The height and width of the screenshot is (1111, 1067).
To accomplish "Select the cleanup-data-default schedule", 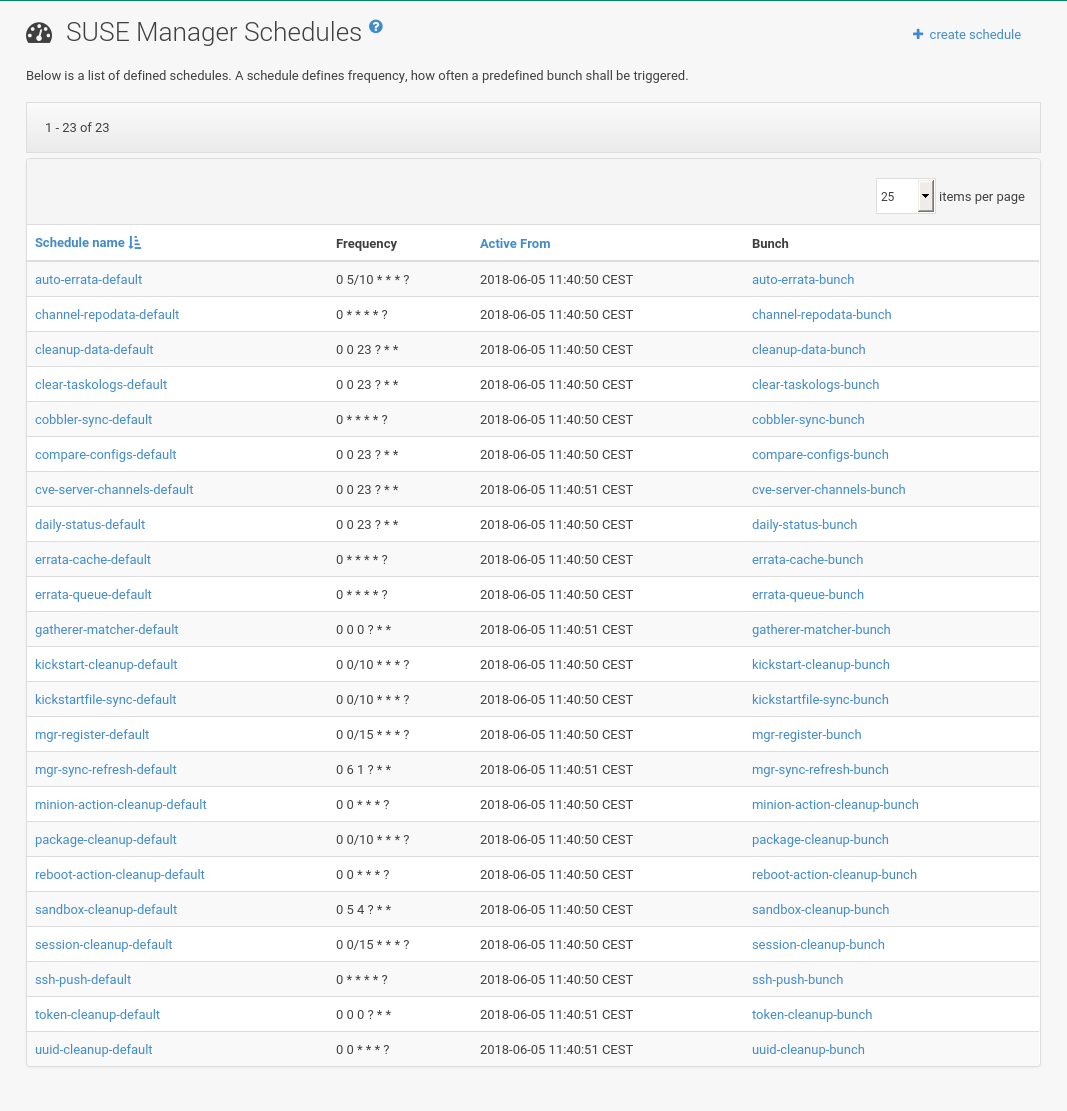I will (x=94, y=349).
